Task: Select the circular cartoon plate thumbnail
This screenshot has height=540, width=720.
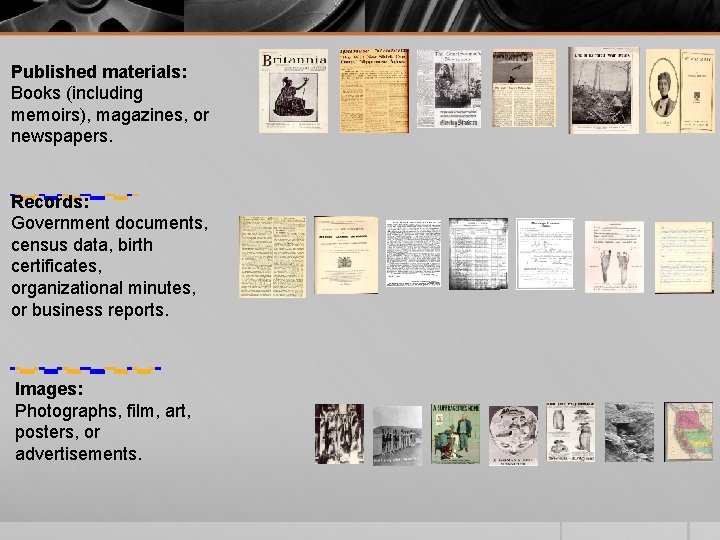Action: (513, 436)
